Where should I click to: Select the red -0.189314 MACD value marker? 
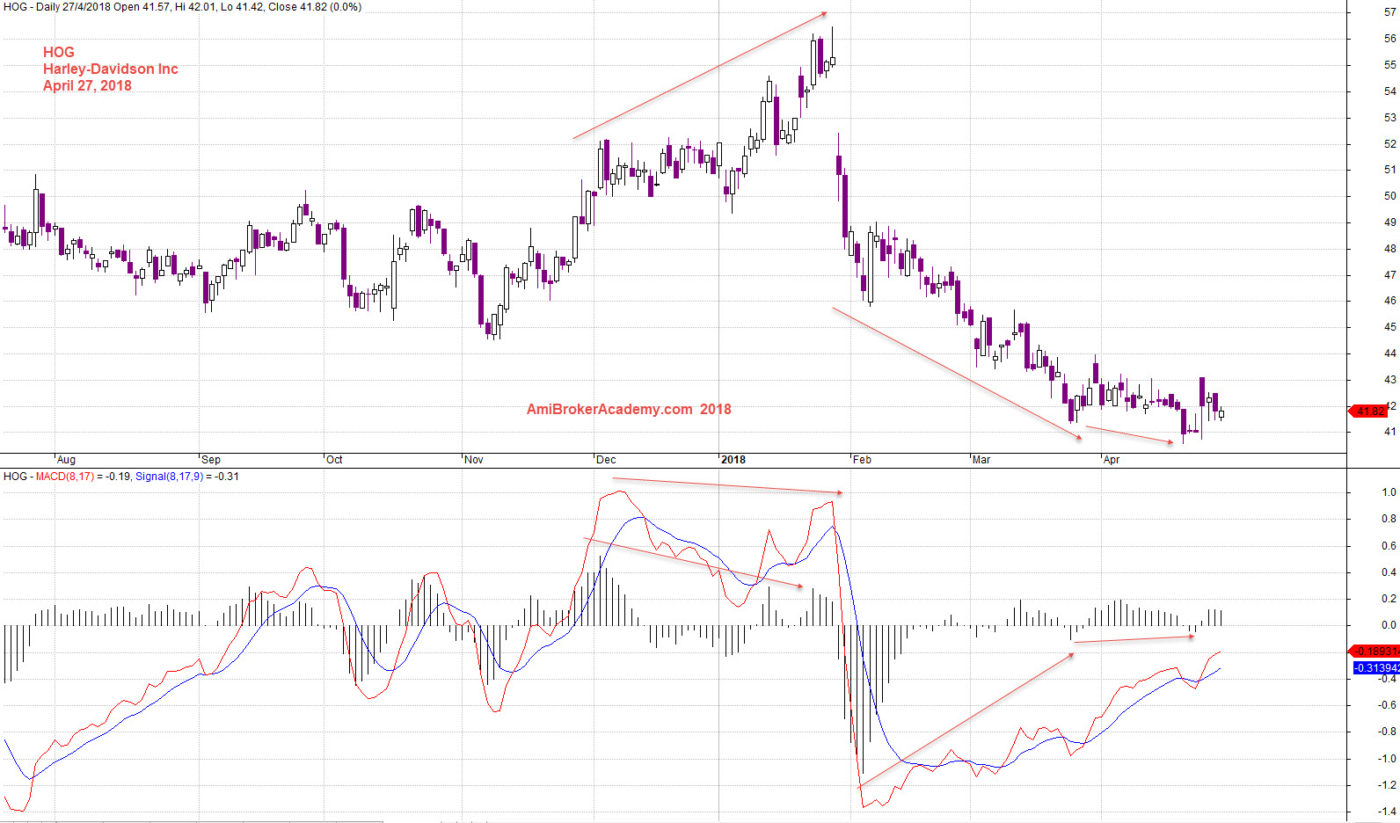1374,650
